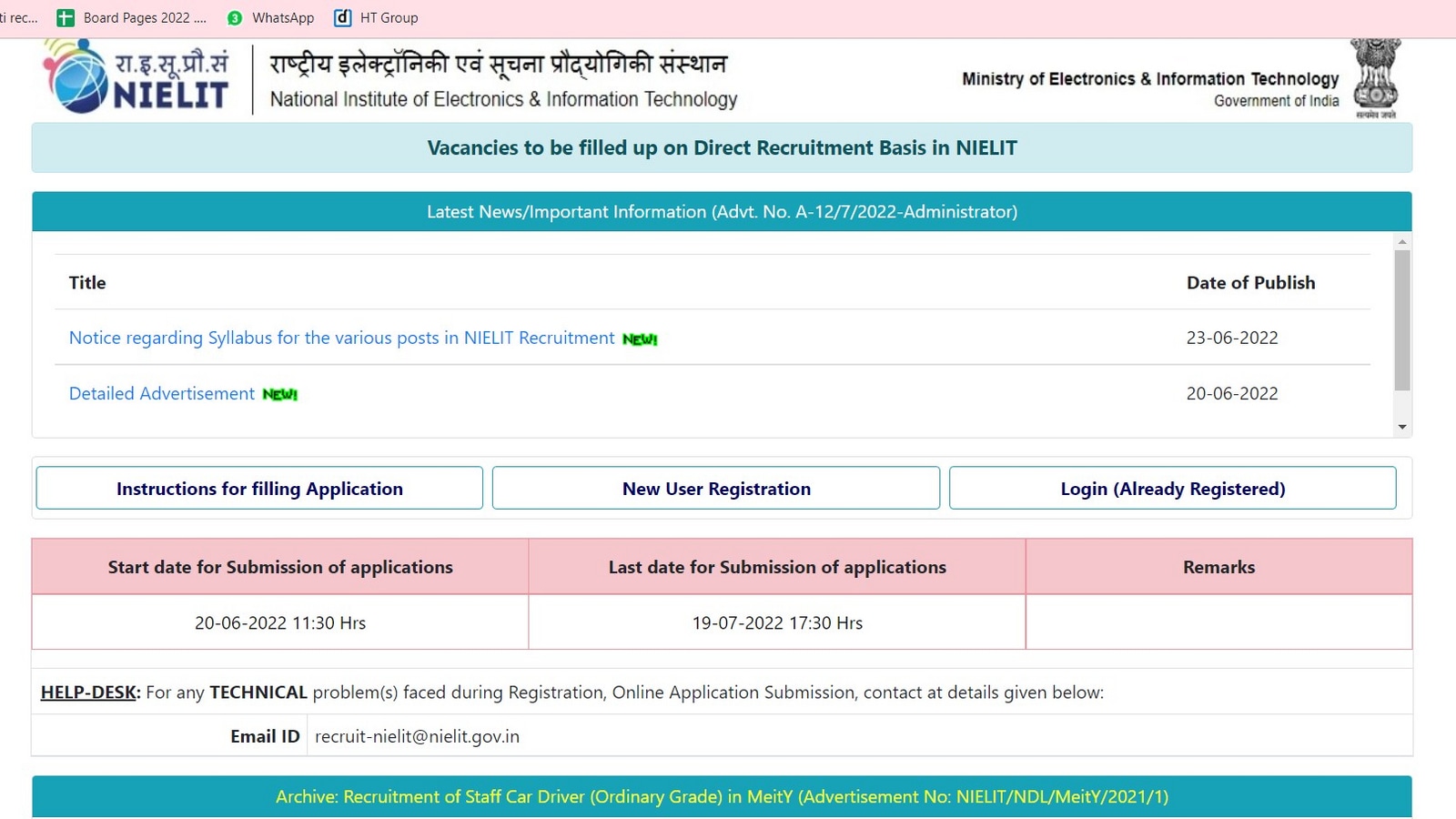Click the news panel scrollbar down arrow
Image resolution: width=1456 pixels, height=819 pixels.
(1402, 427)
